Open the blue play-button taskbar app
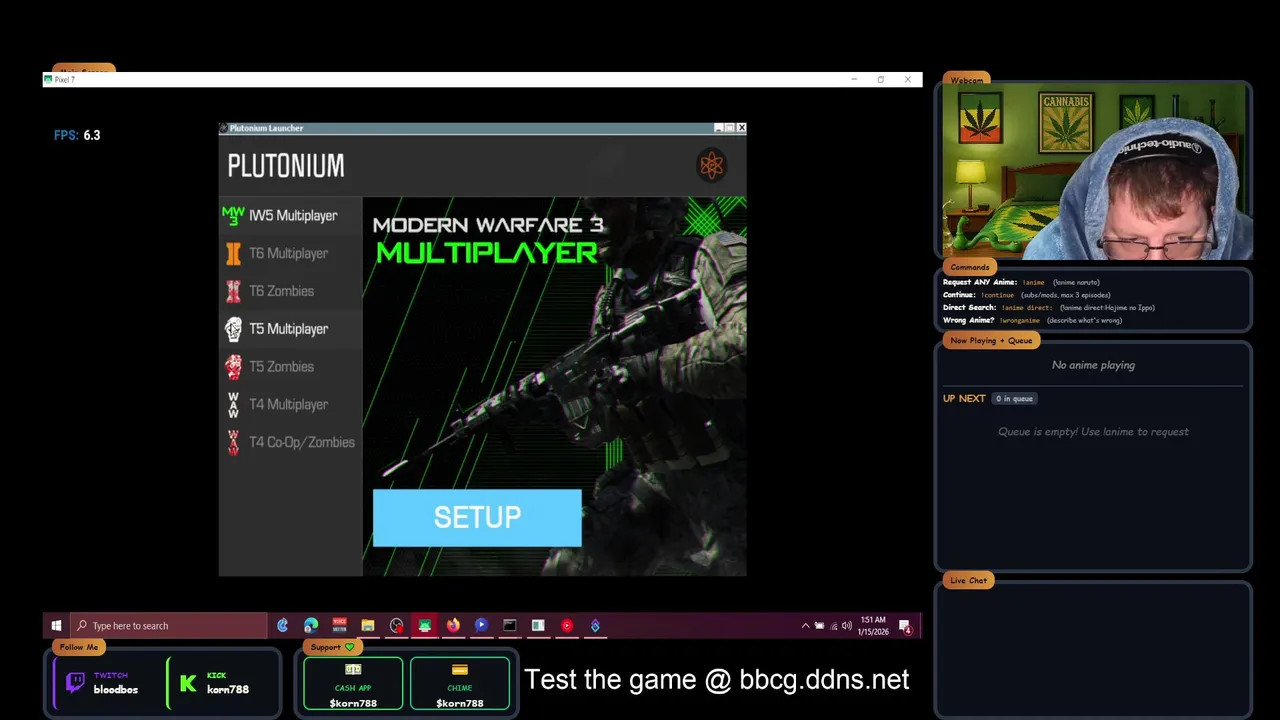Screen dimensions: 1280x720 [x=481, y=626]
